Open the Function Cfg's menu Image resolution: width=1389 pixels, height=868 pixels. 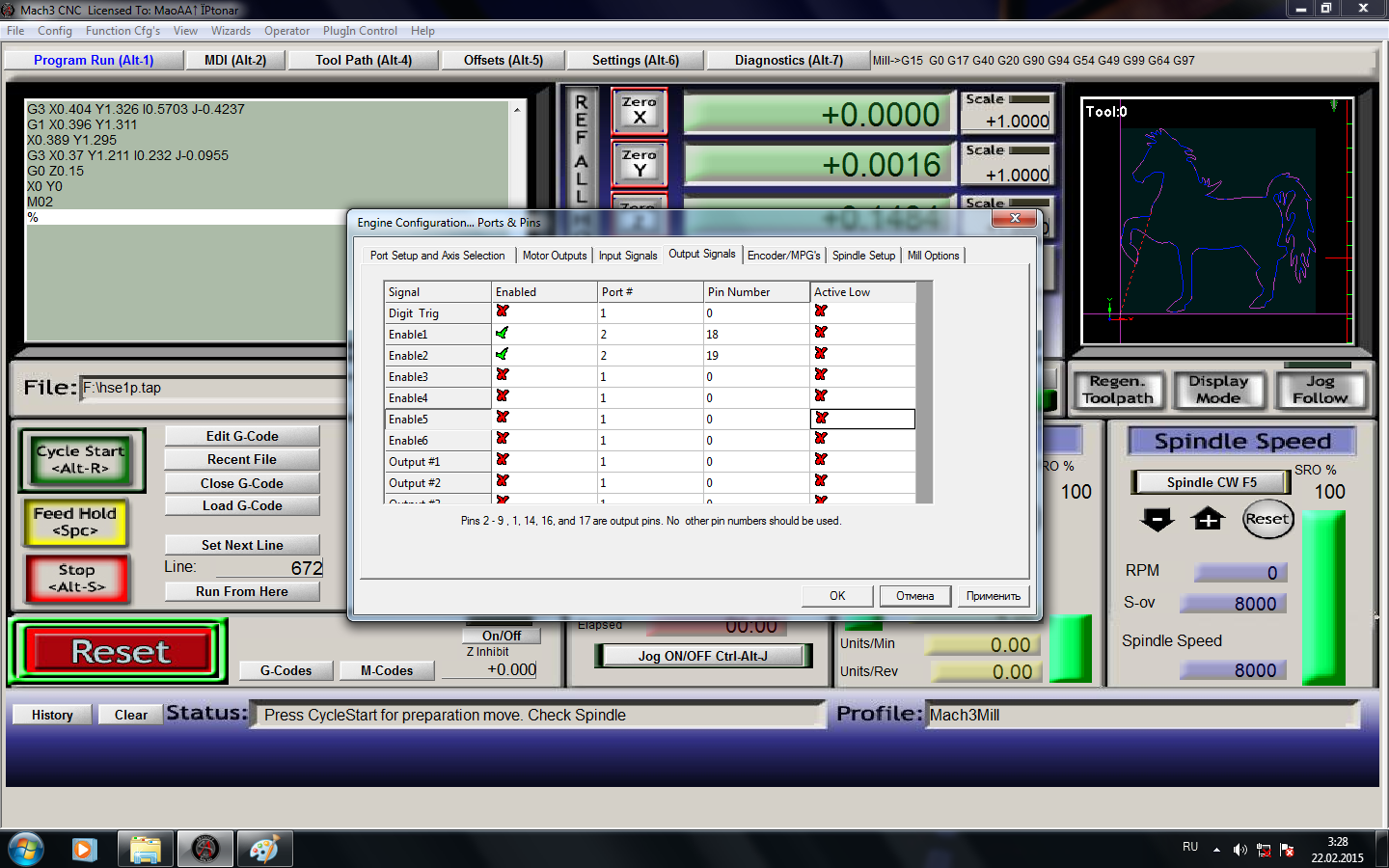coord(123,31)
